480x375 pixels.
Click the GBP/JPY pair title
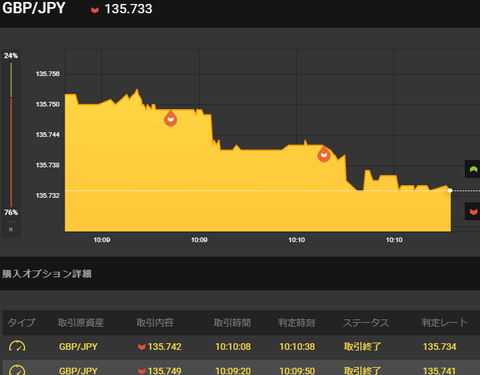34,8
